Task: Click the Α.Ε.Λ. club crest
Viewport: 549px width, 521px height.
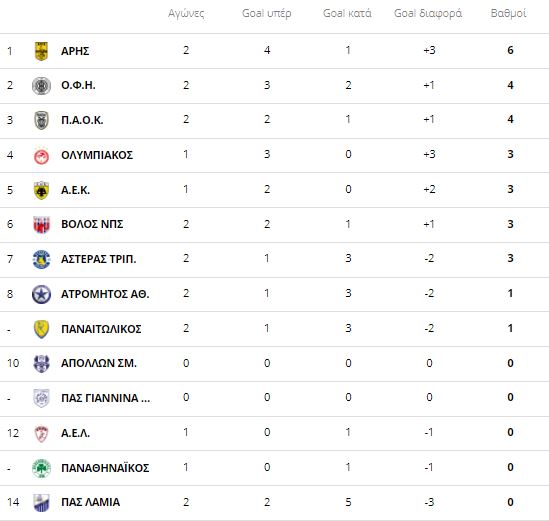Action: point(41,433)
